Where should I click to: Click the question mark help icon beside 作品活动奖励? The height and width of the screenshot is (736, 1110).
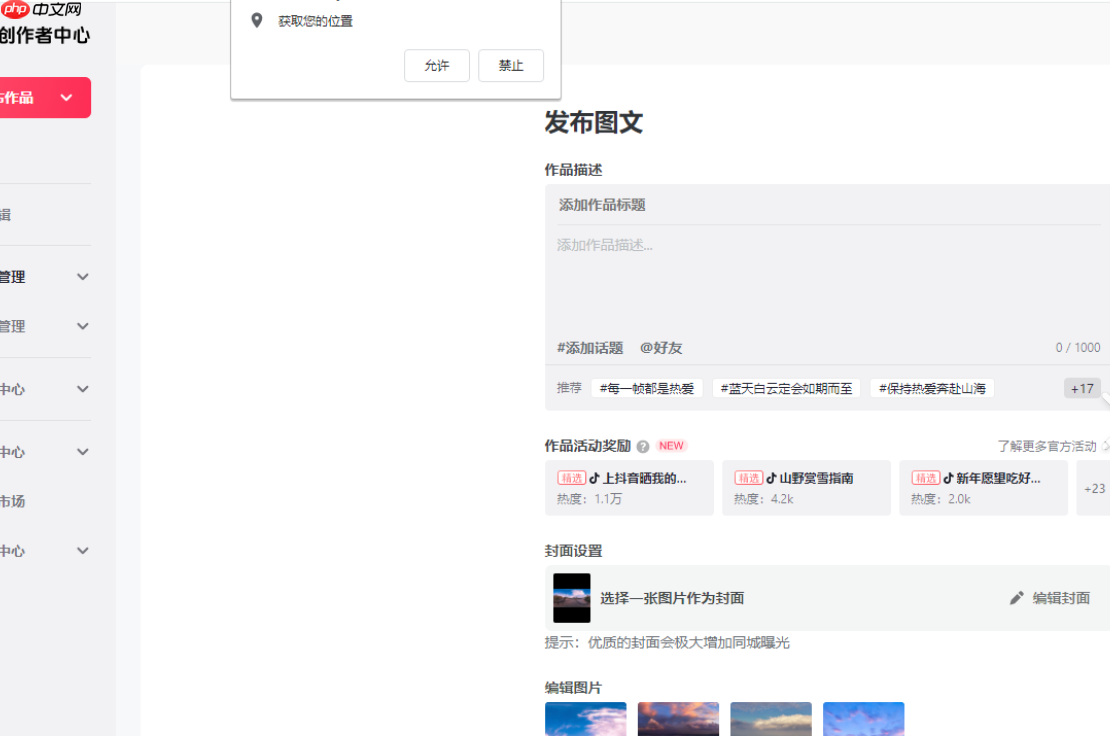[642, 446]
